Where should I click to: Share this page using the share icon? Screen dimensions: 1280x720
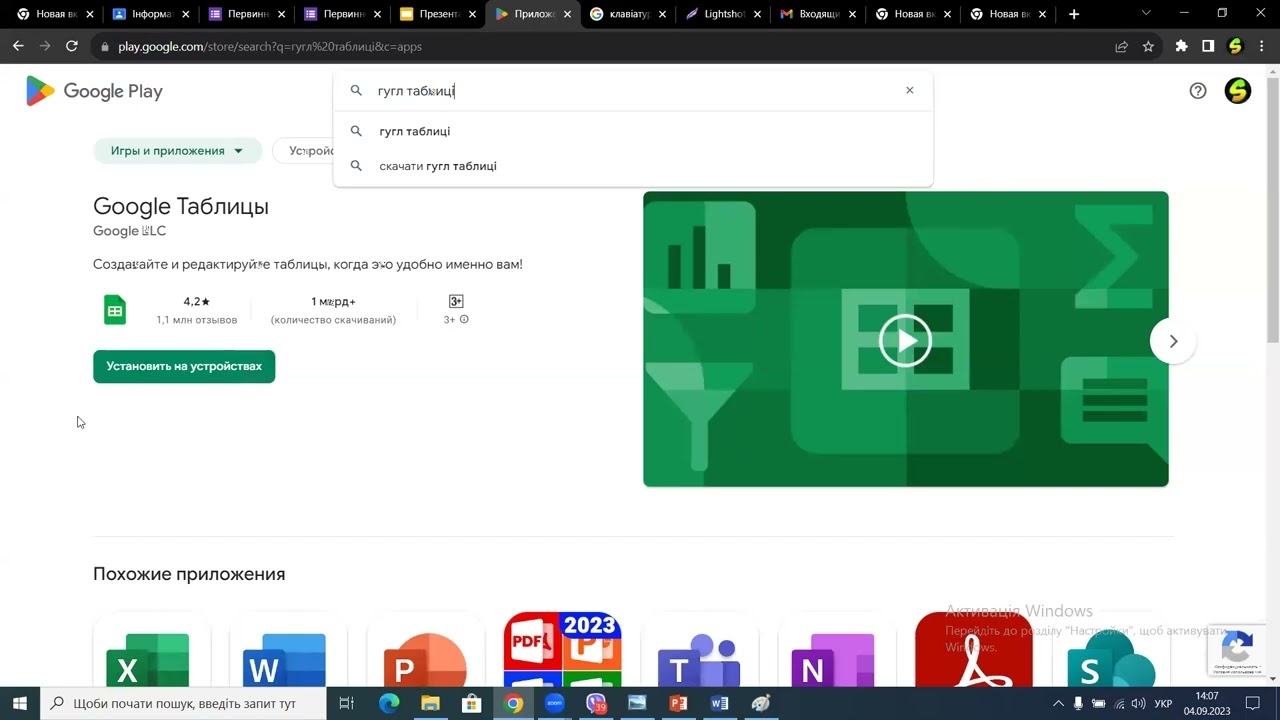coord(1121,46)
